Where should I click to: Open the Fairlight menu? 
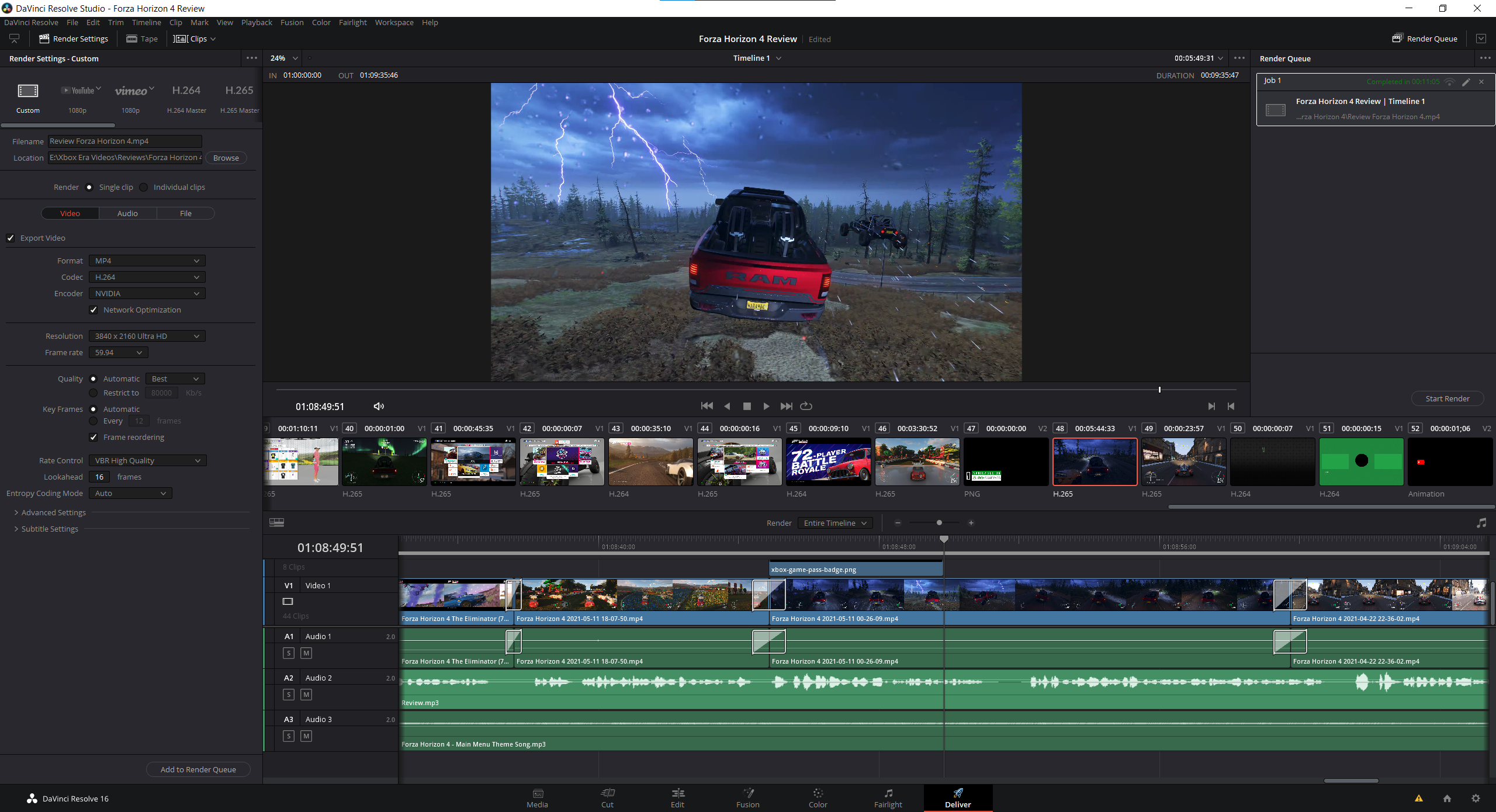click(352, 22)
